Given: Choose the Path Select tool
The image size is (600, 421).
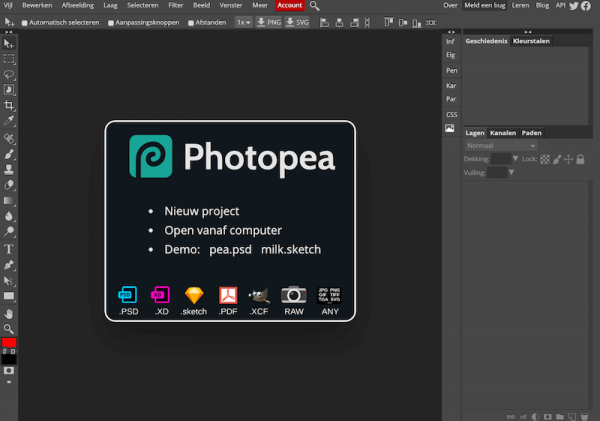Looking at the screenshot, I should (x=8, y=281).
